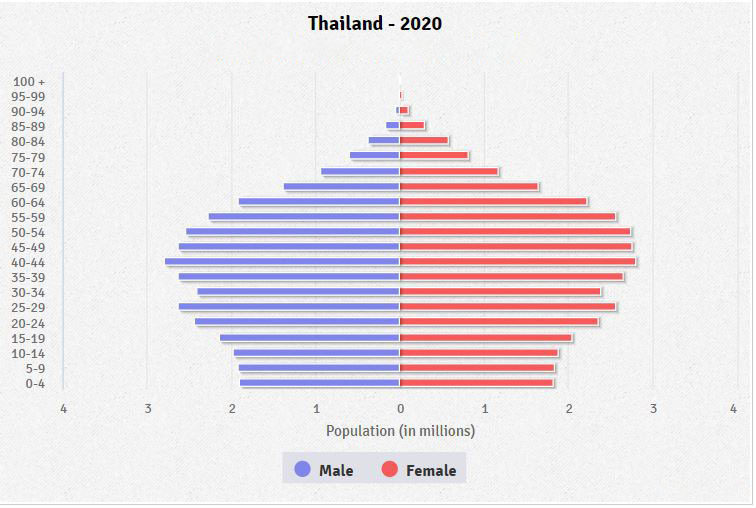The width and height of the screenshot is (756, 508).
Task: Click the 100 + age group label
Action: [29, 81]
